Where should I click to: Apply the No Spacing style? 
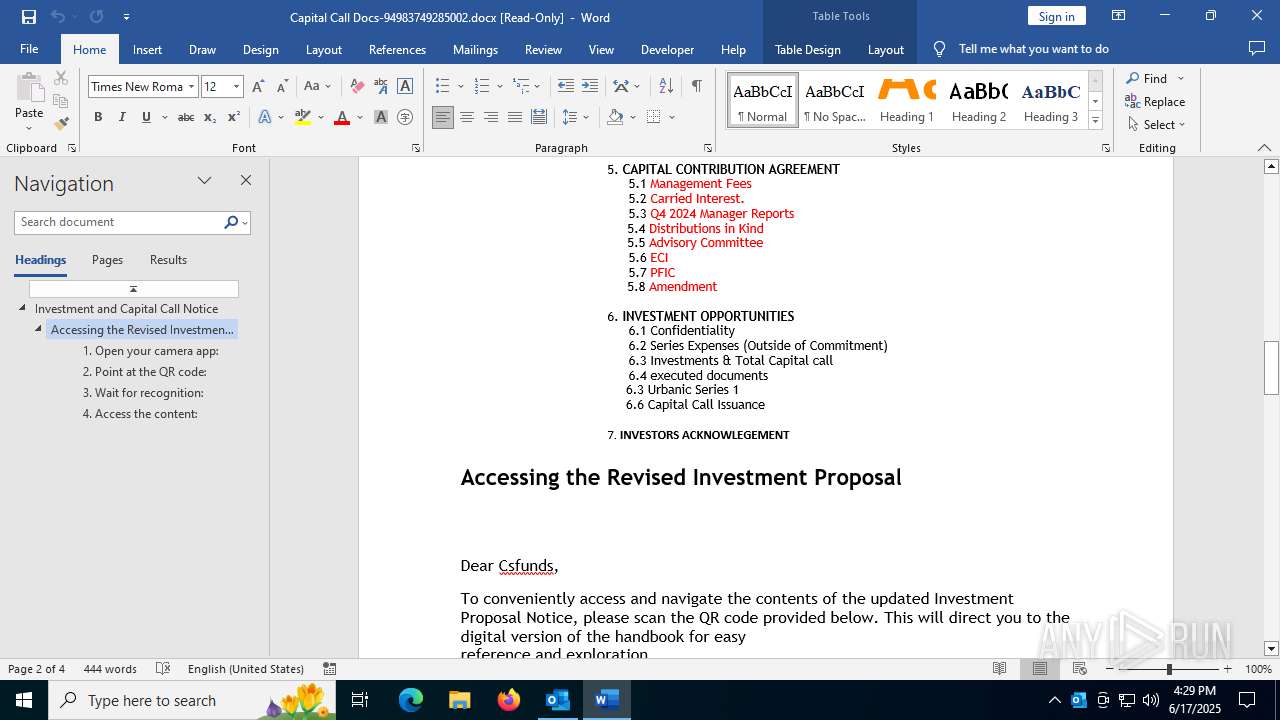click(x=835, y=100)
